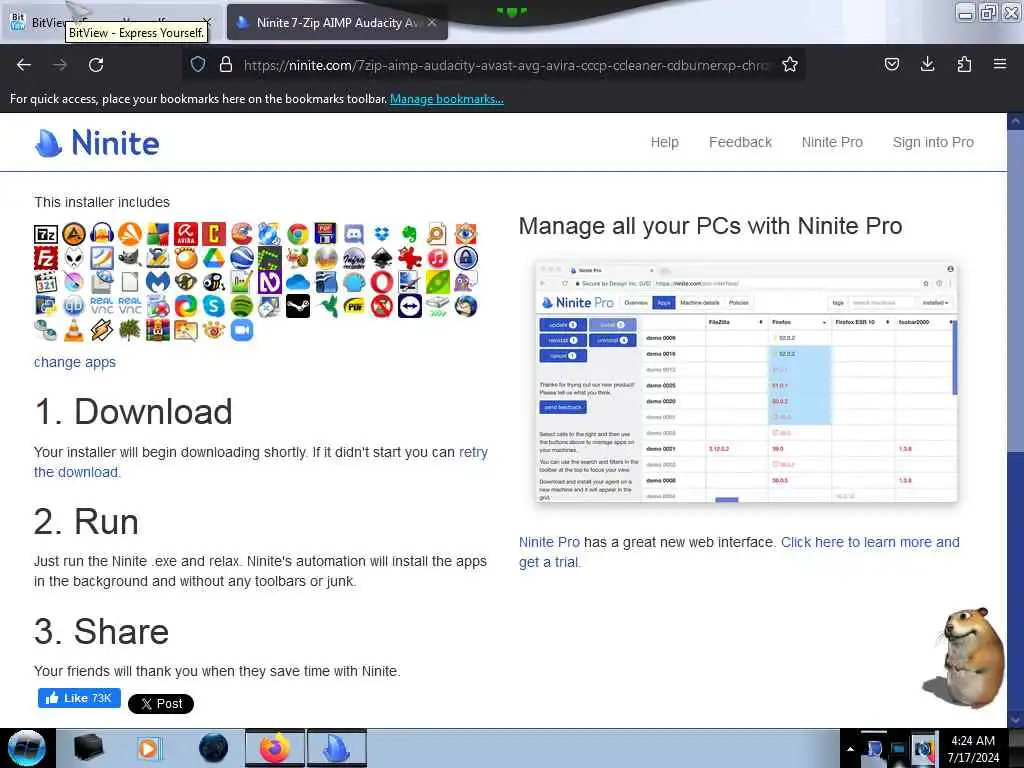Click the Facebook Like 73K button
The image size is (1024, 768).
[79, 698]
